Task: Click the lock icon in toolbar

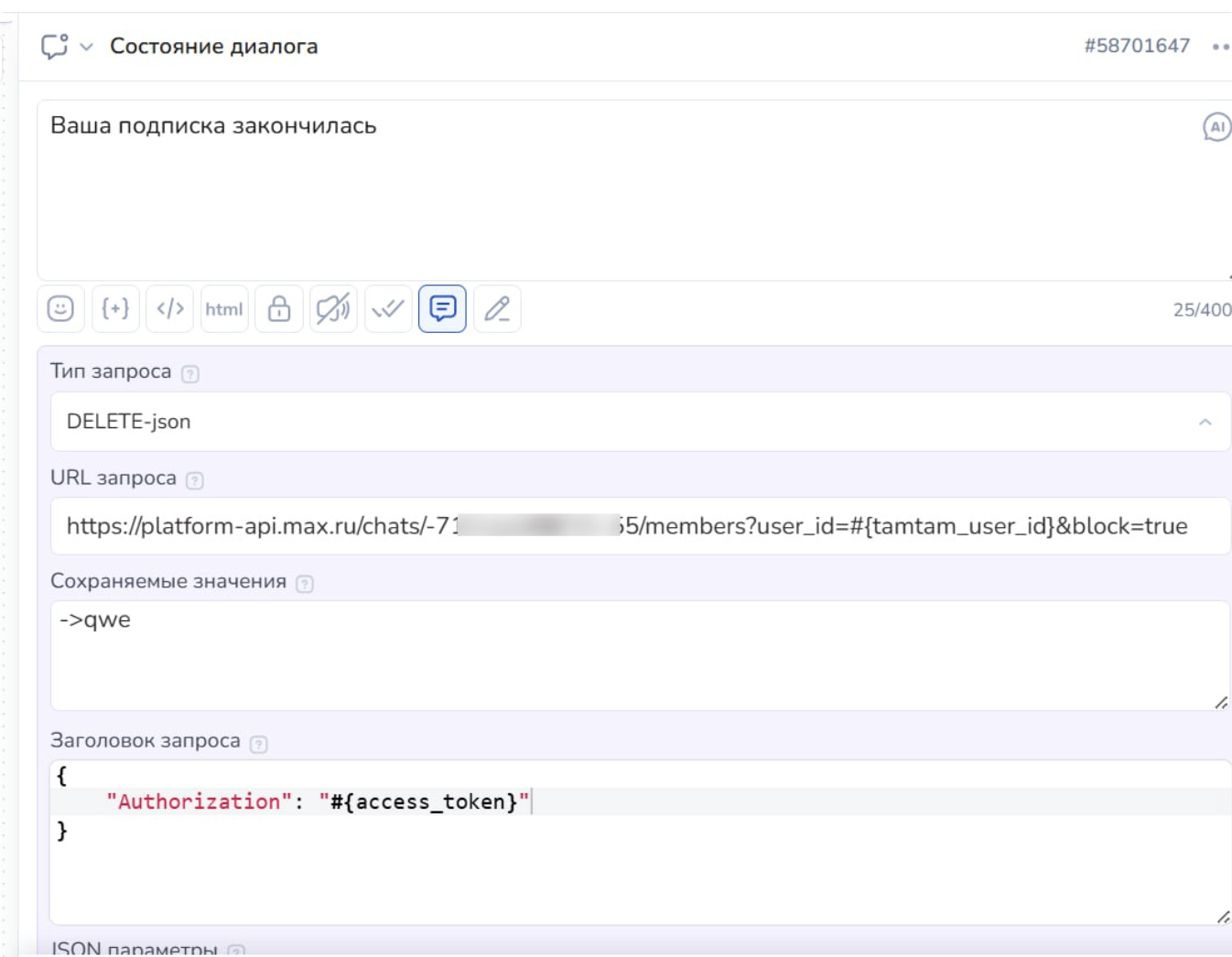Action: click(279, 309)
